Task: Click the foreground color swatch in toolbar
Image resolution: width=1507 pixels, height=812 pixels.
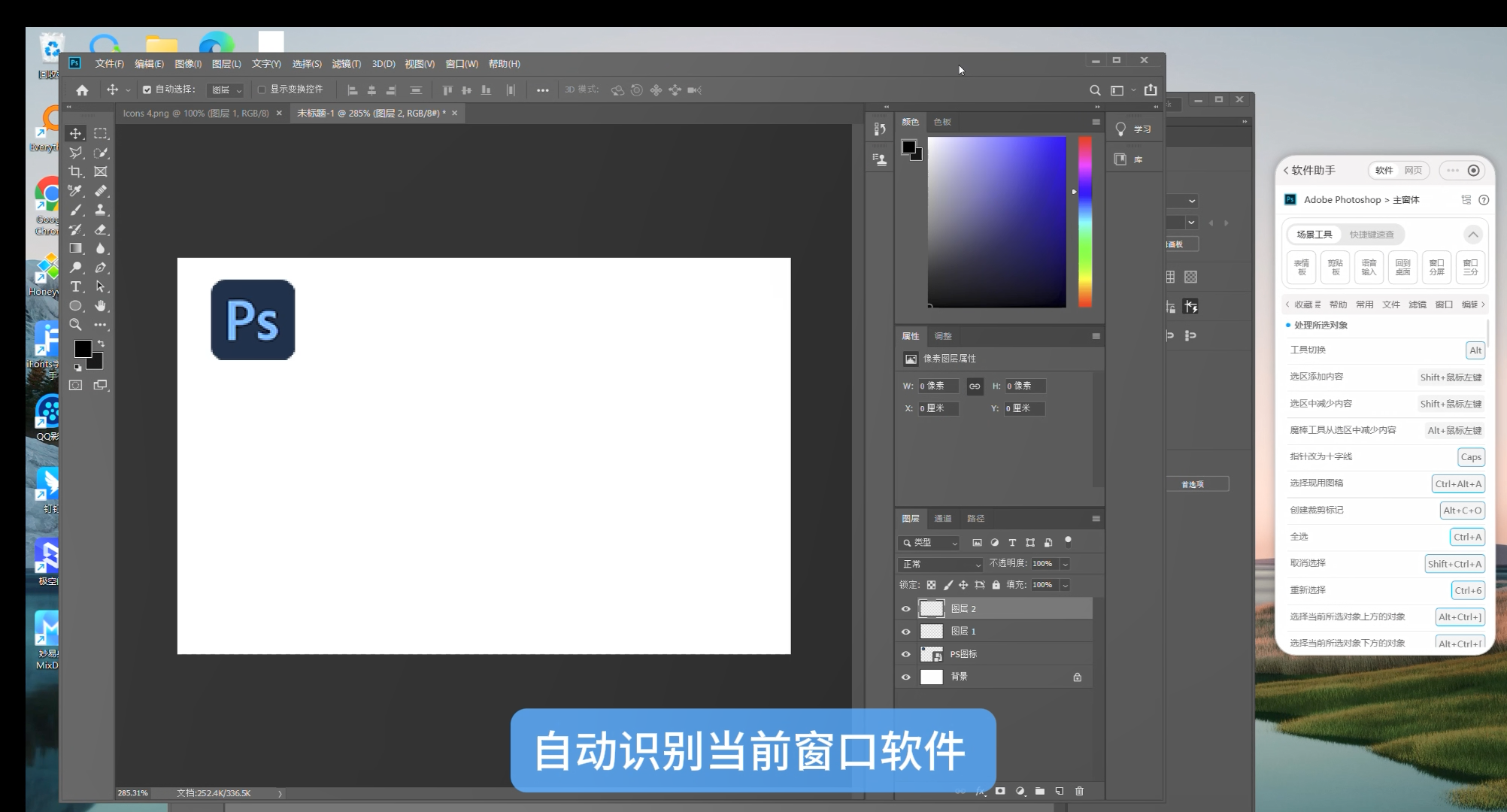Action: pos(83,349)
